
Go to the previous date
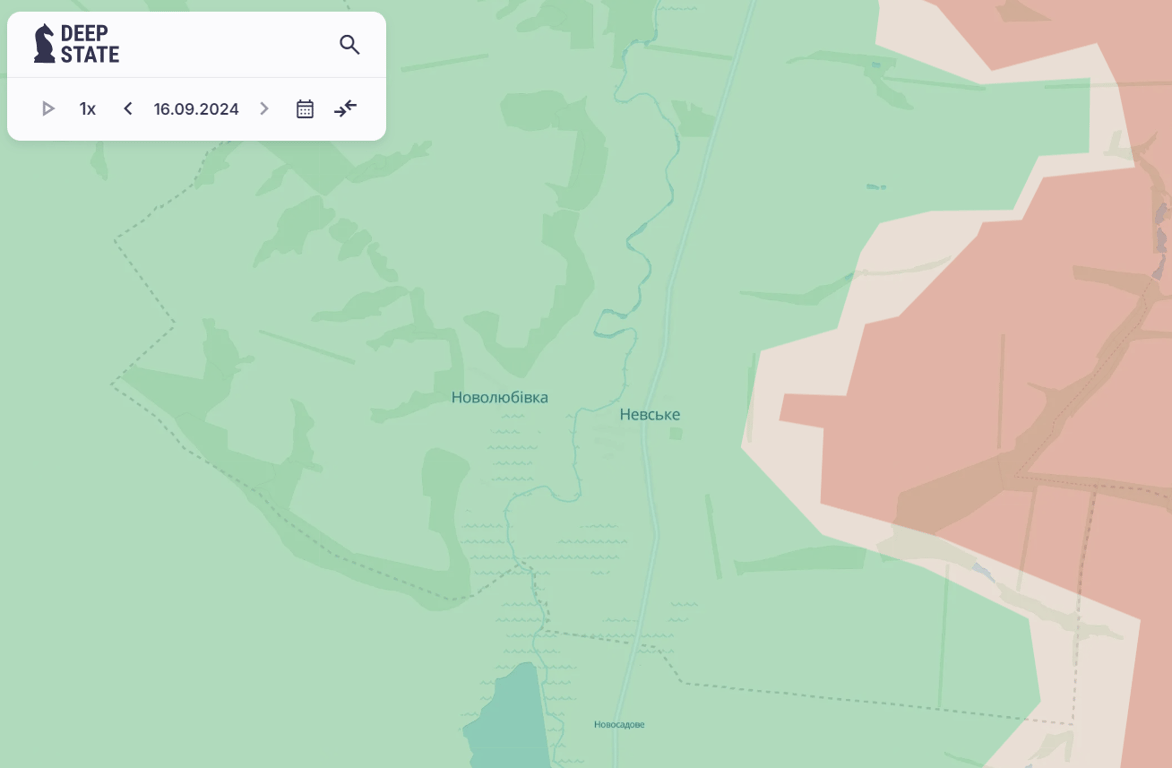tap(128, 109)
